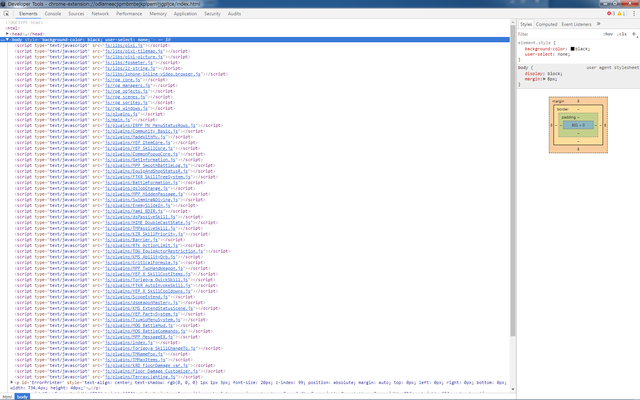Open the Network tab
The image size is (640, 400).
pos(100,13)
